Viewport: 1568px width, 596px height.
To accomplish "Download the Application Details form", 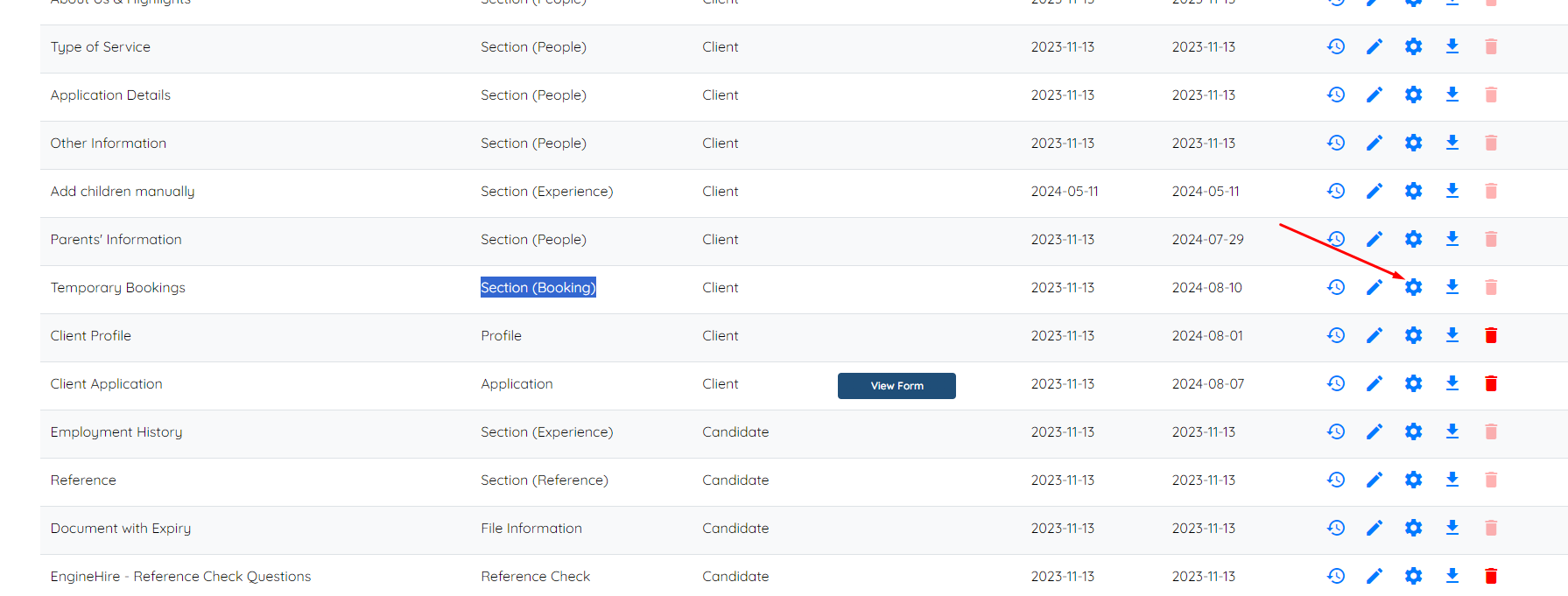I will click(1452, 95).
